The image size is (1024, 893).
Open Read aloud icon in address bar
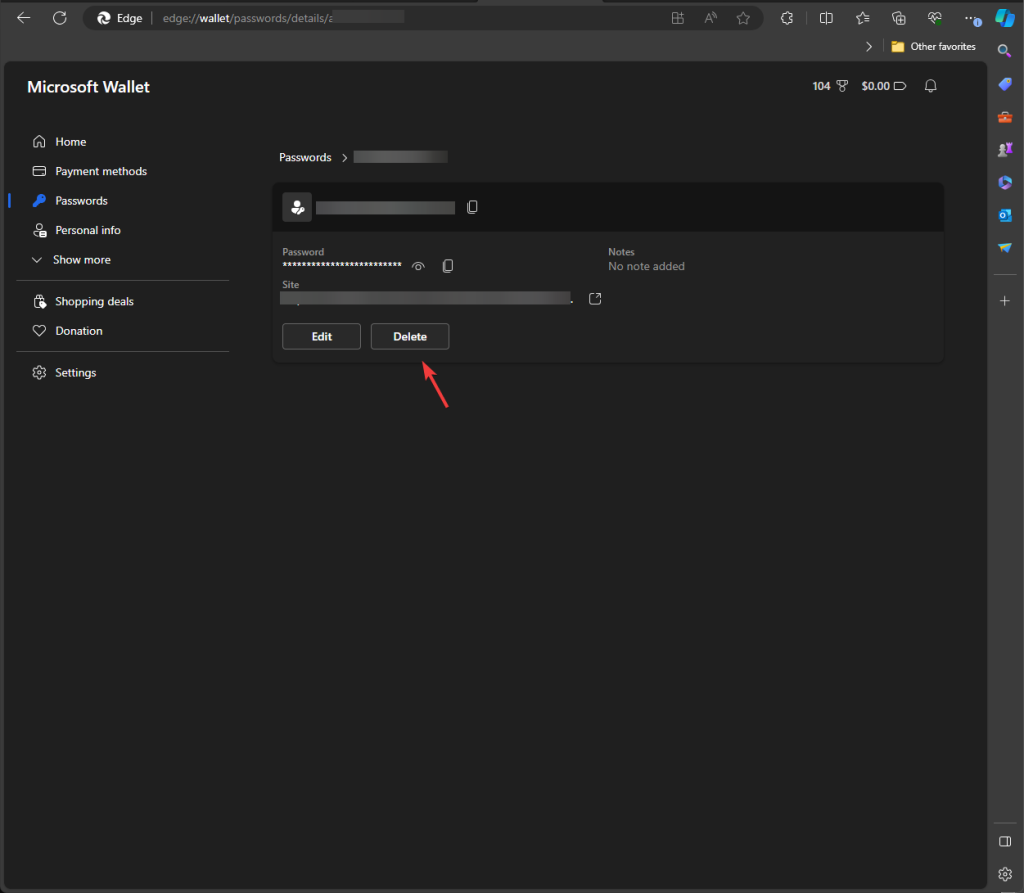[711, 18]
